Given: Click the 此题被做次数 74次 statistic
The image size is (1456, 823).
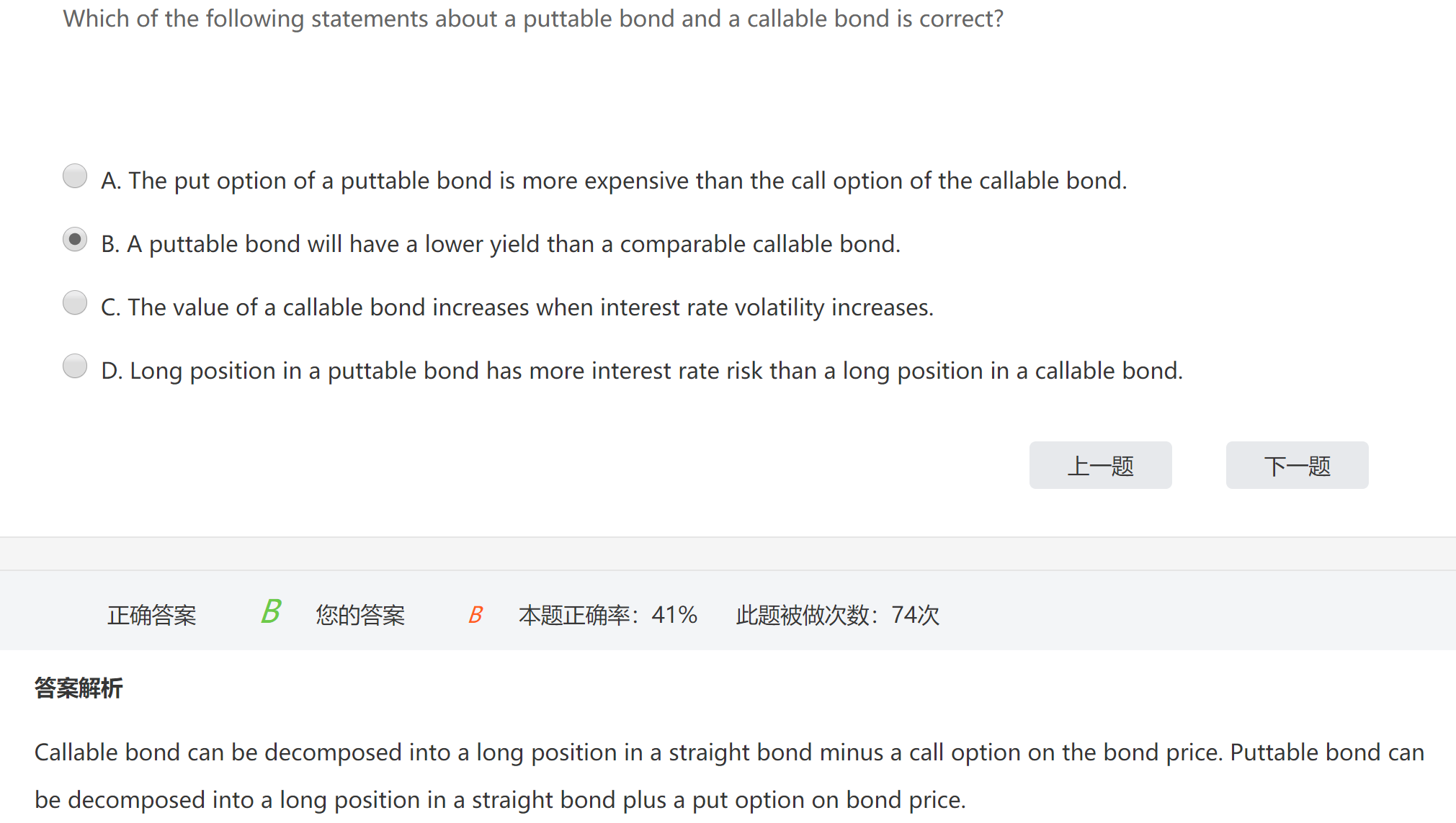Looking at the screenshot, I should 838,616.
